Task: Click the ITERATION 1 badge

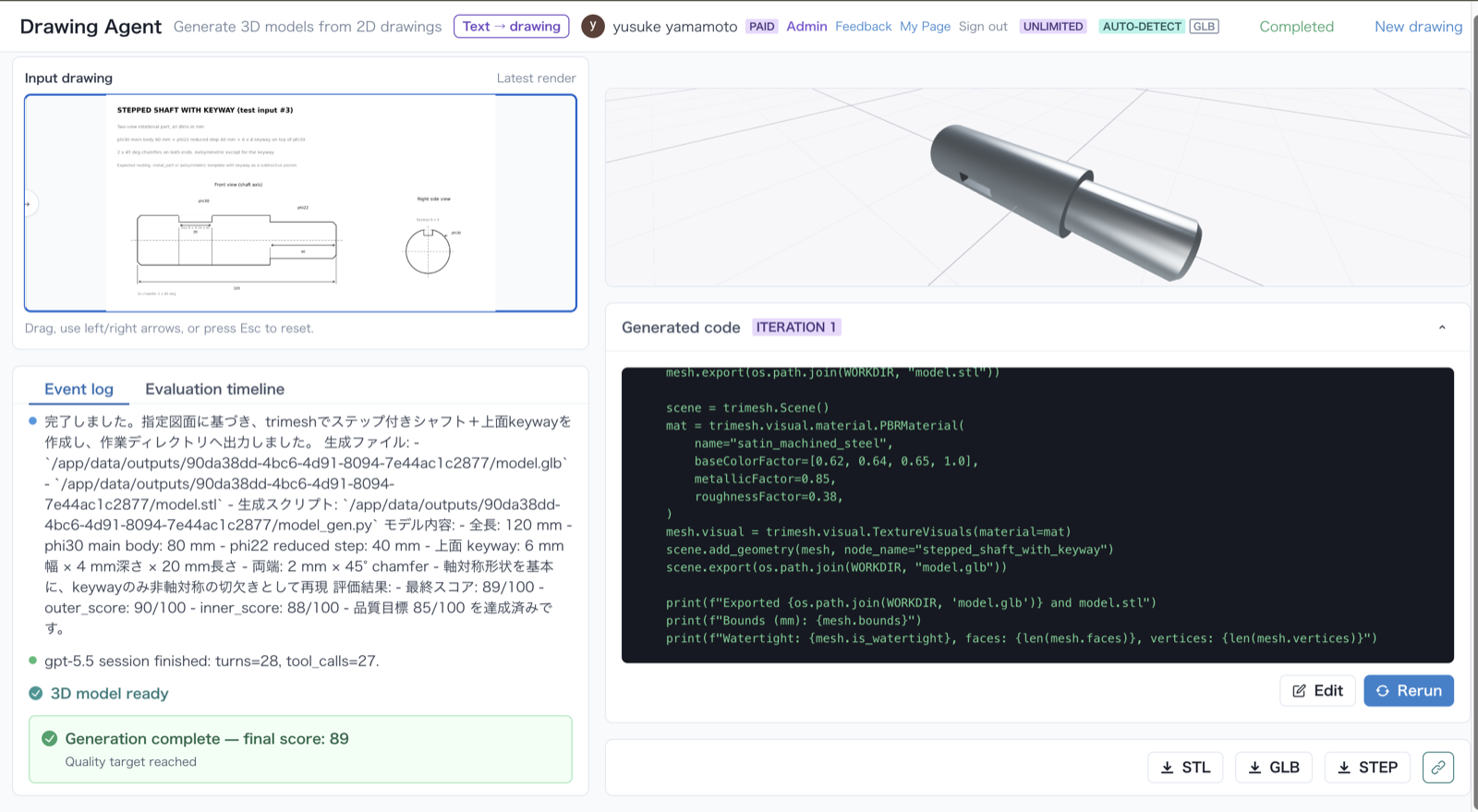Action: (x=795, y=327)
